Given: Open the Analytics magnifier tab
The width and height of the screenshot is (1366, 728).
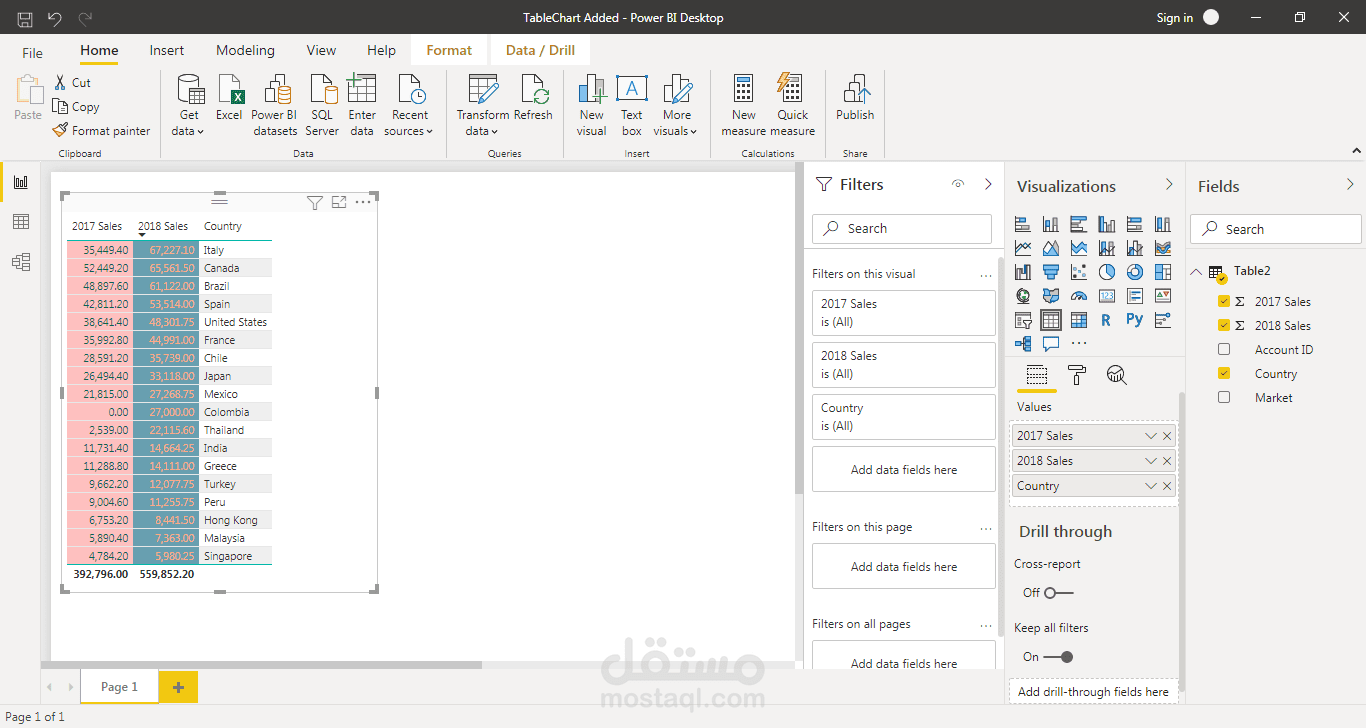Looking at the screenshot, I should pos(1117,375).
